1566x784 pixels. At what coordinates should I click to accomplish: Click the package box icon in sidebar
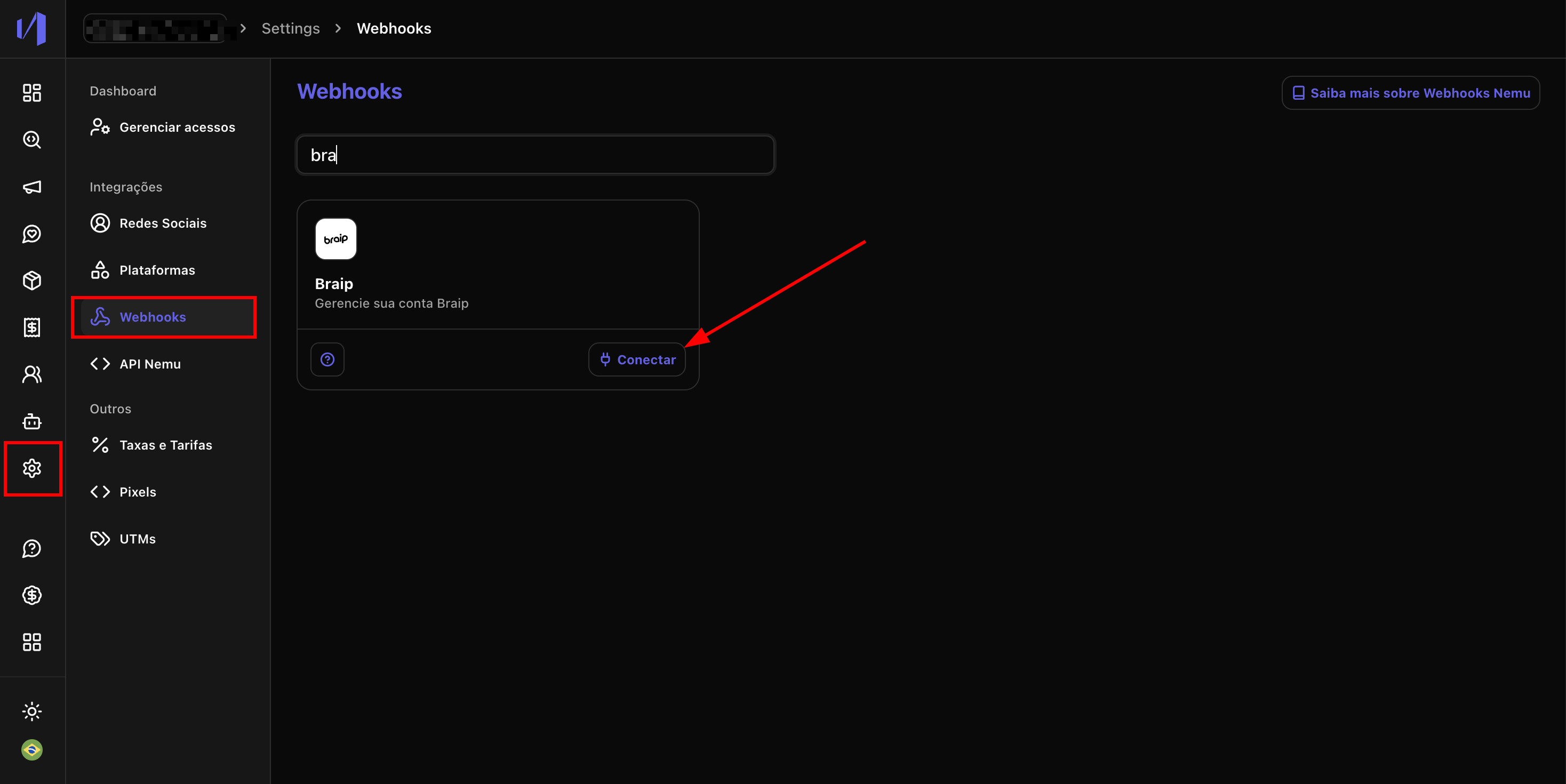pyautogui.click(x=31, y=281)
